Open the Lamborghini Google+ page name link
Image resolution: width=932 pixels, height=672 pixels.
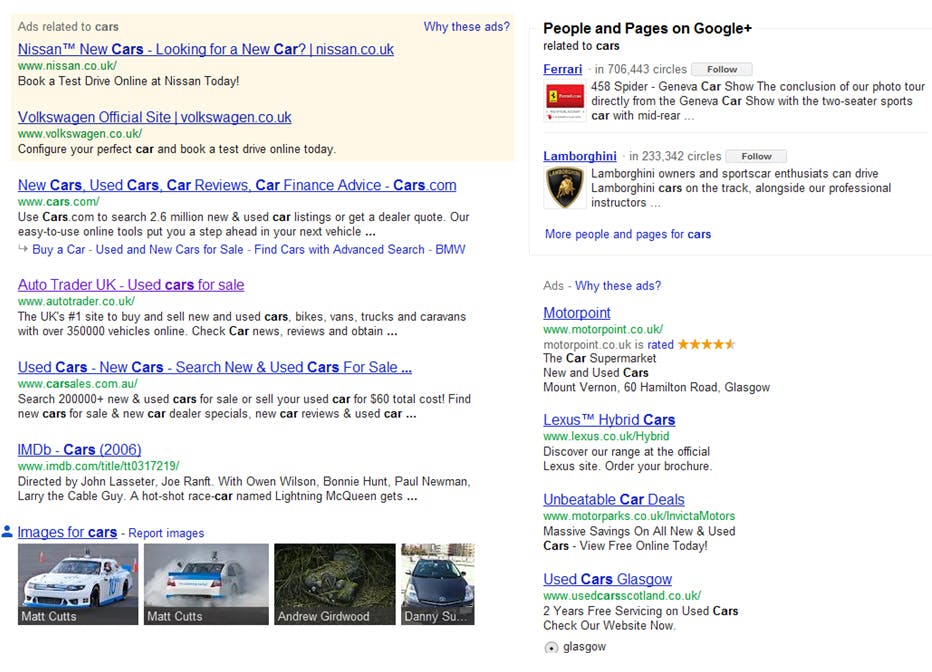click(x=580, y=156)
